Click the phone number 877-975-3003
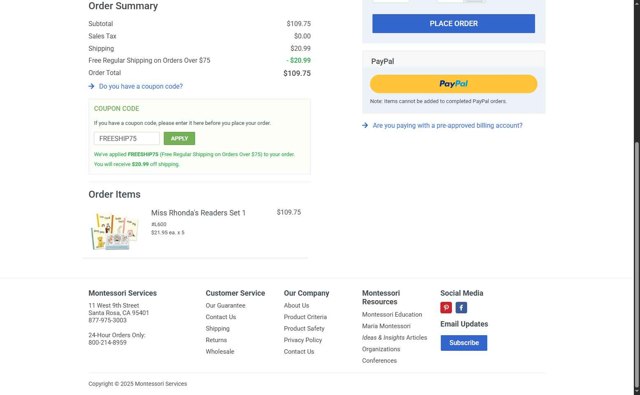 [107, 320]
